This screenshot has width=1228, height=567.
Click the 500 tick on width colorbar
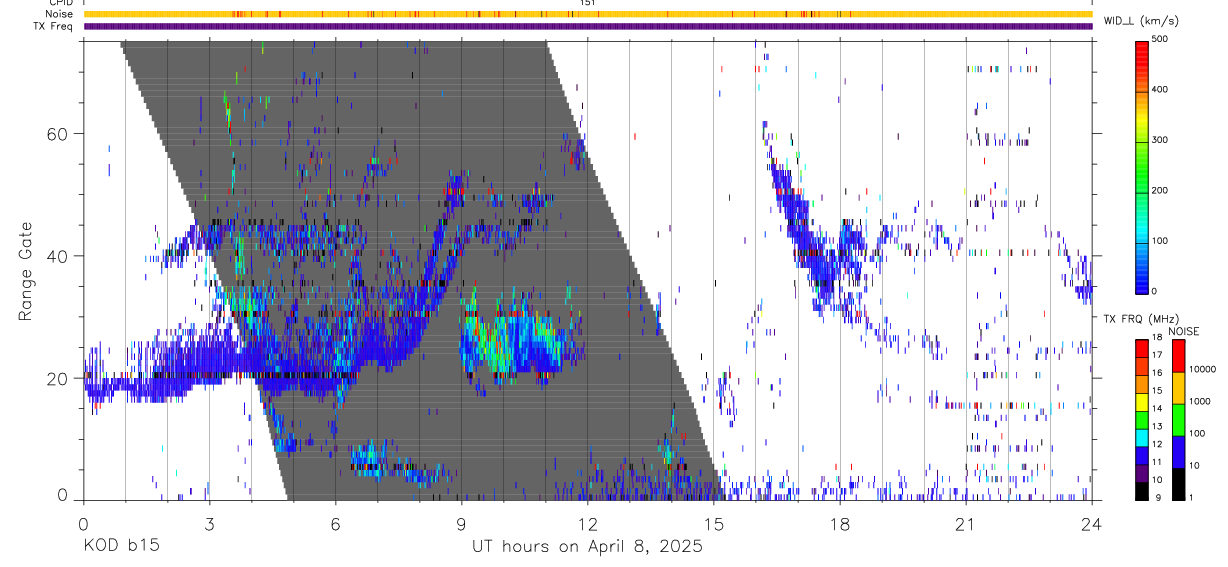1161,39
